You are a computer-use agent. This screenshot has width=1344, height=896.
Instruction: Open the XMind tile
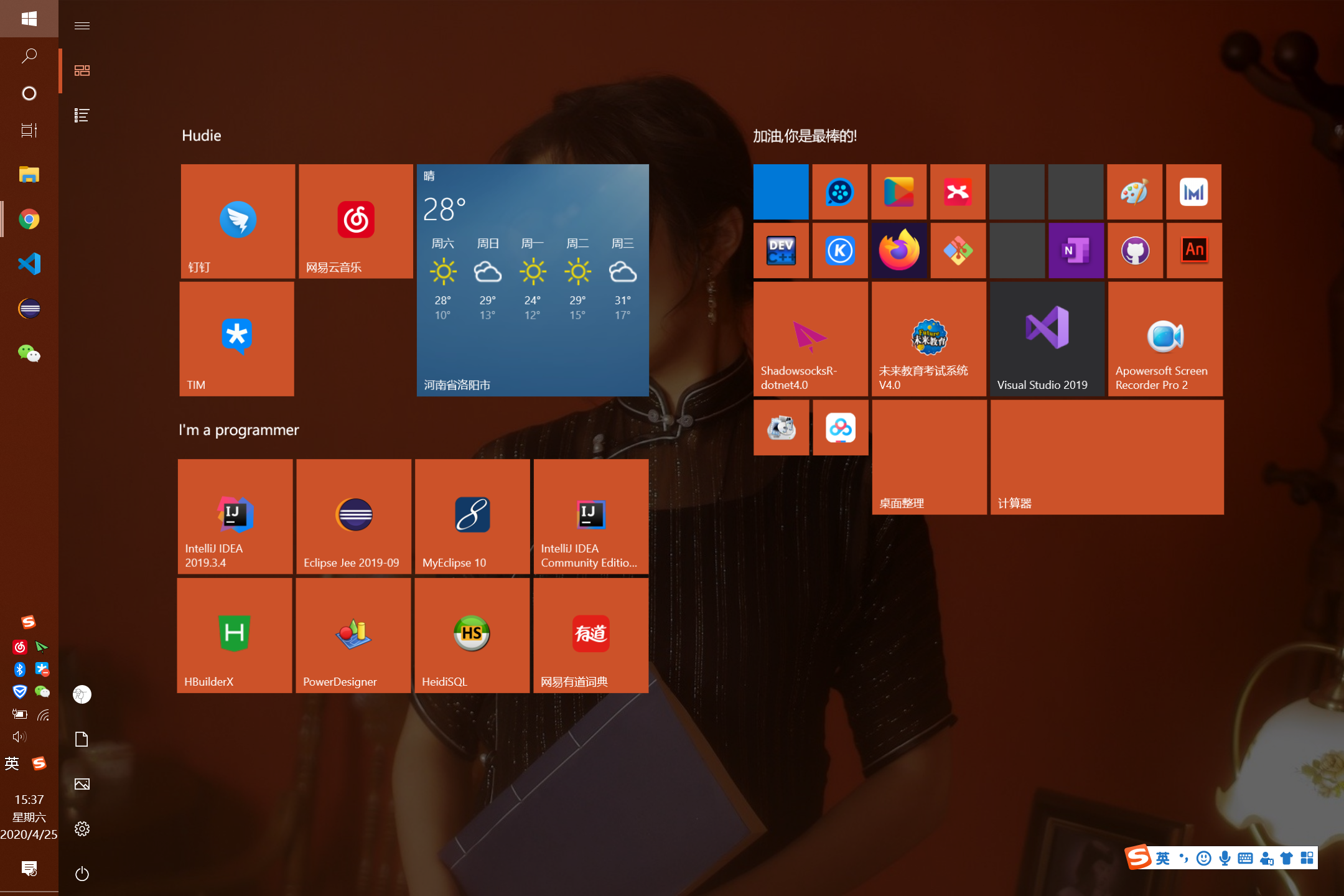[958, 192]
